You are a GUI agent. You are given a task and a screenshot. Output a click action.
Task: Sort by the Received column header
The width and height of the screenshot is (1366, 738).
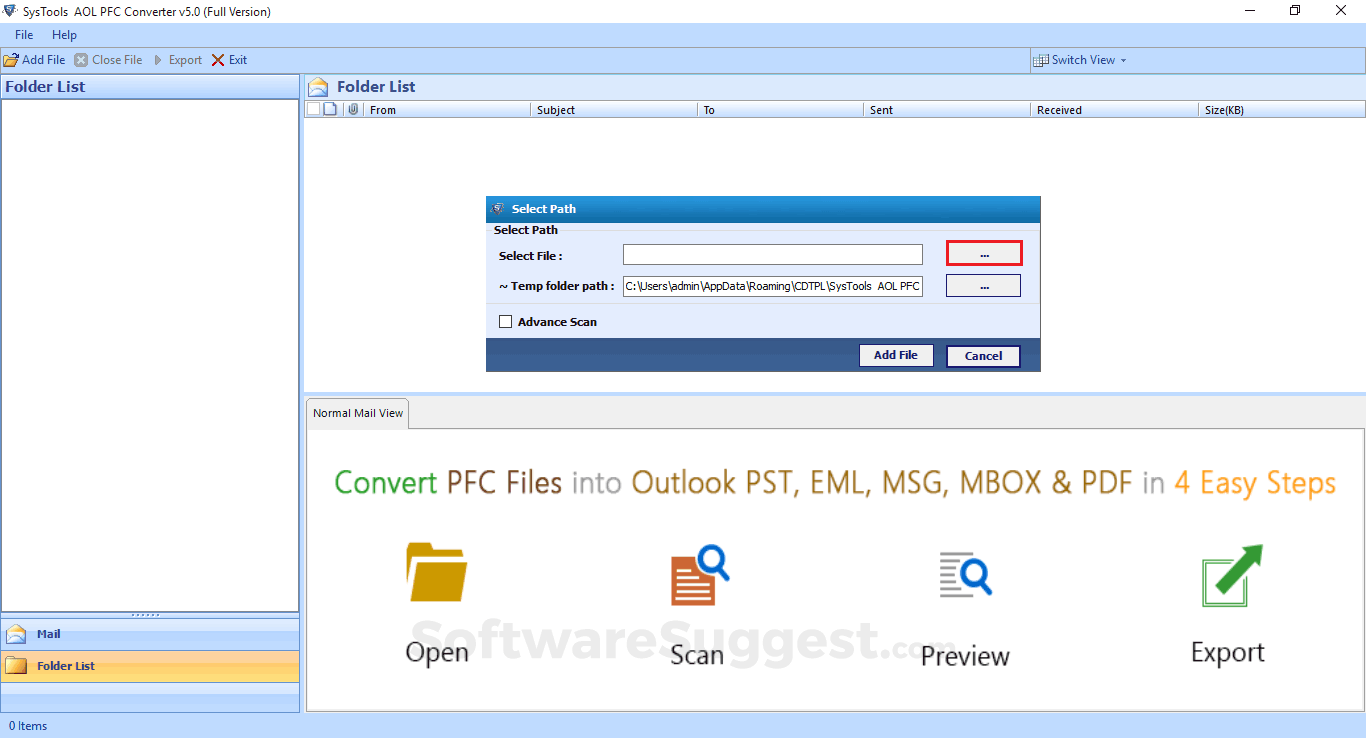click(1114, 110)
